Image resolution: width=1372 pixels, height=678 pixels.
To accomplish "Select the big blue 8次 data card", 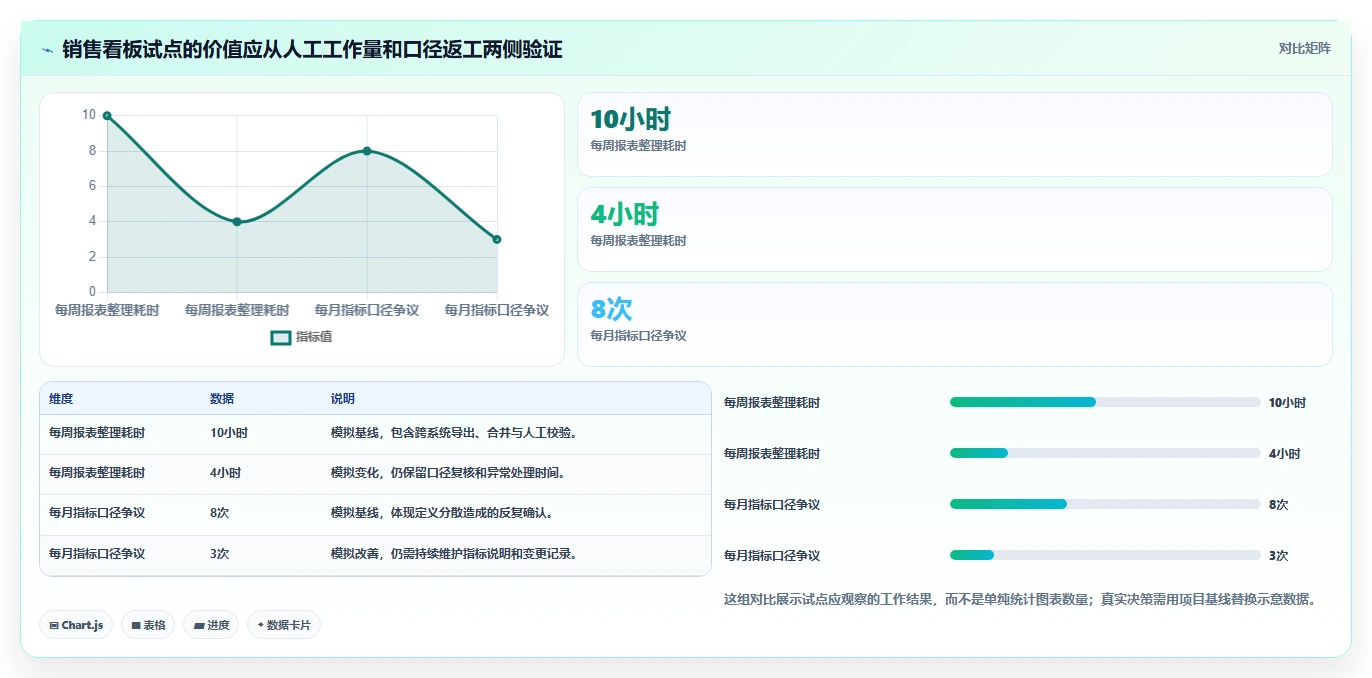I will [955, 324].
